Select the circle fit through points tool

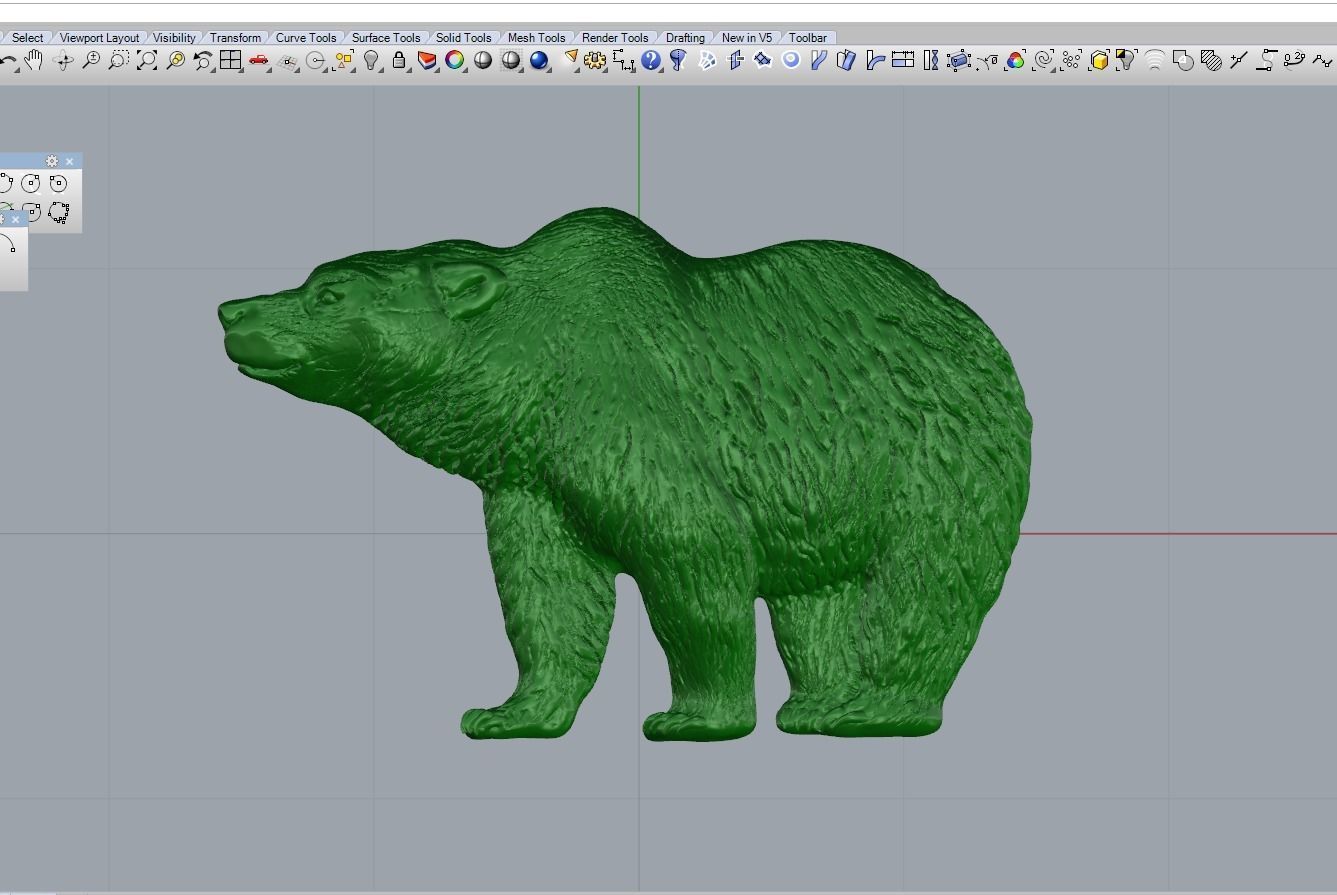pos(58,212)
